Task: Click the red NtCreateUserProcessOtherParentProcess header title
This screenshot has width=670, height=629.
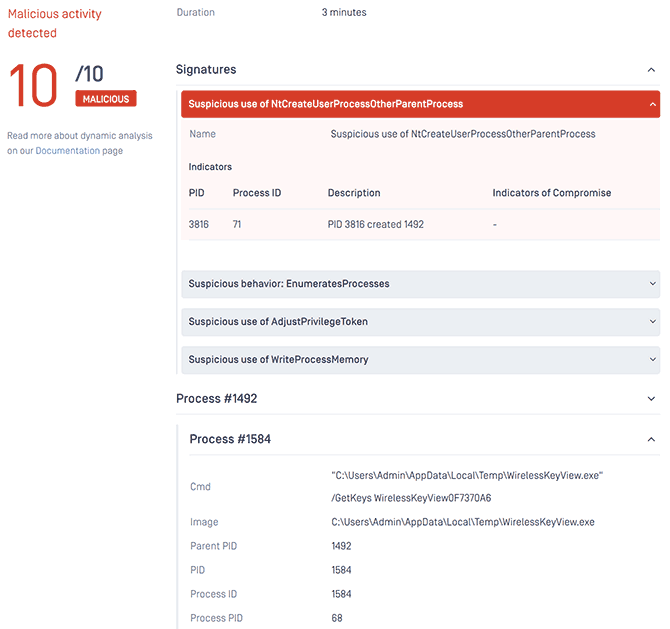Action: click(x=326, y=104)
